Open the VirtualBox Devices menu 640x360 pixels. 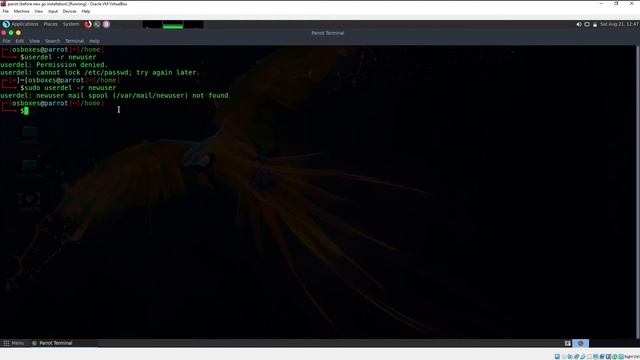69,11
